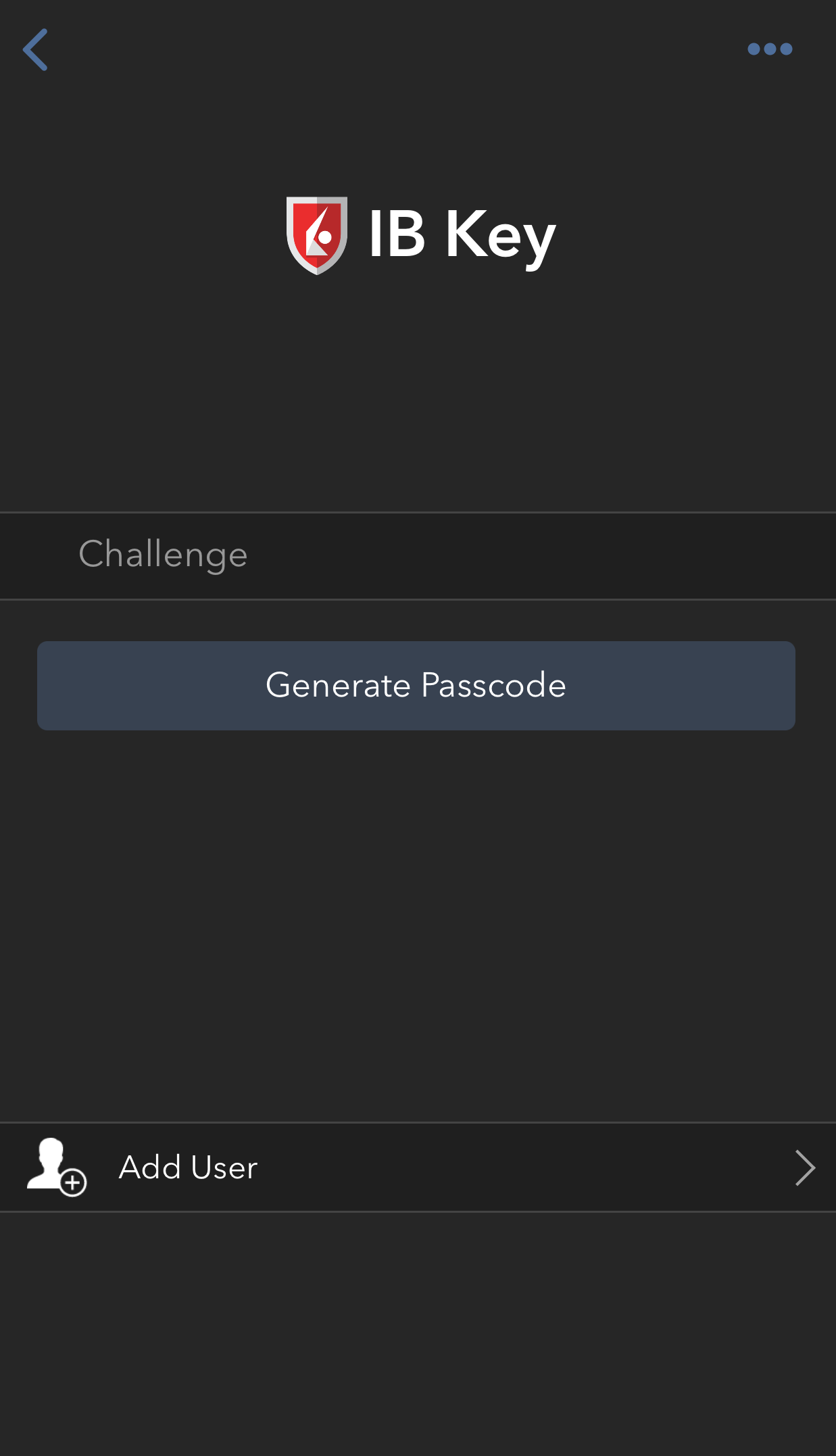Tap the "Key" word in the header
This screenshot has width=836, height=1456.
500,236
